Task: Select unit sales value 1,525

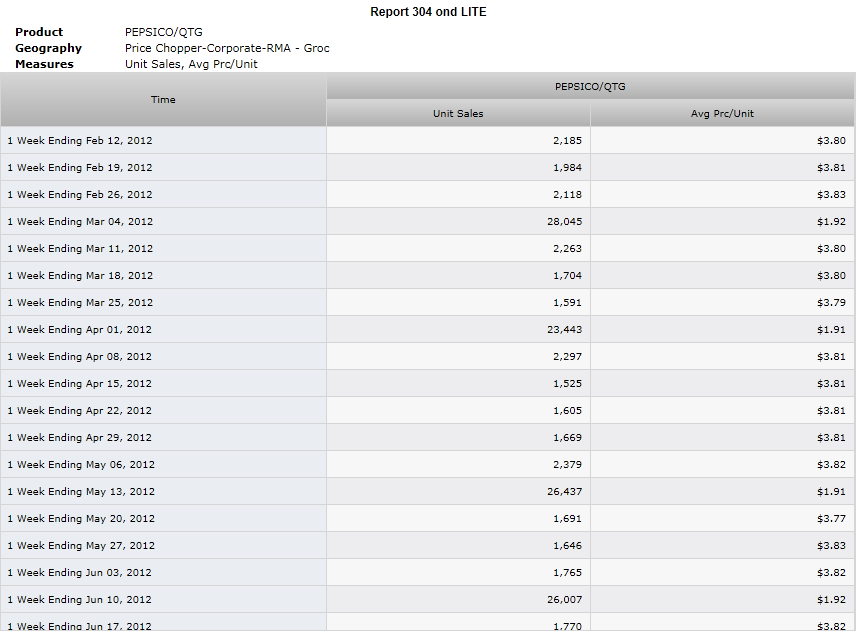Action: [567, 384]
